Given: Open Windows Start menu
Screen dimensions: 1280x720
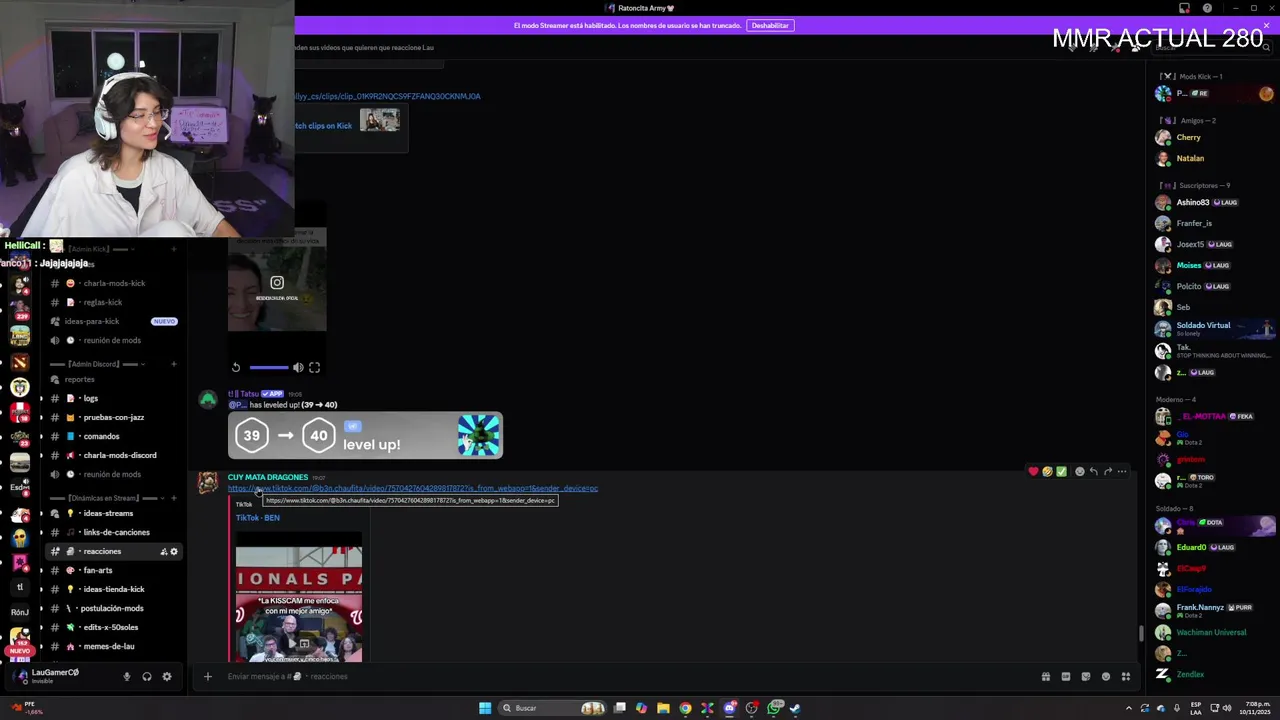Looking at the screenshot, I should [485, 708].
